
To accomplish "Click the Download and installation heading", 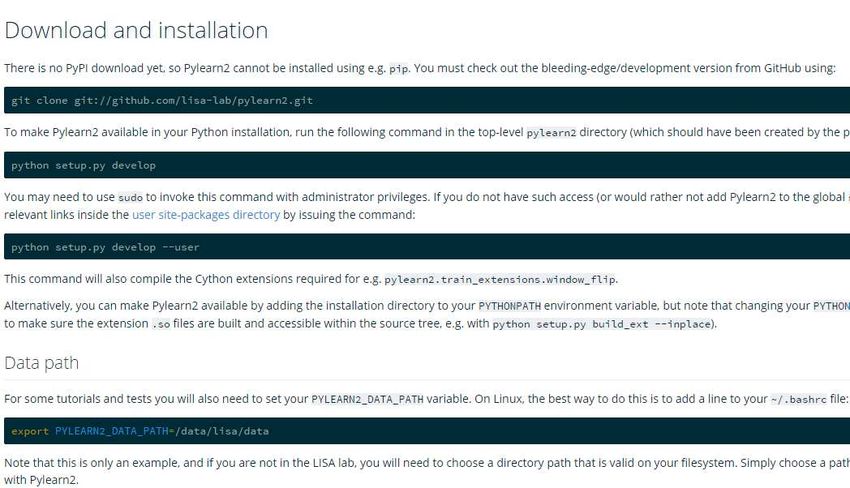I will click(x=136, y=30).
